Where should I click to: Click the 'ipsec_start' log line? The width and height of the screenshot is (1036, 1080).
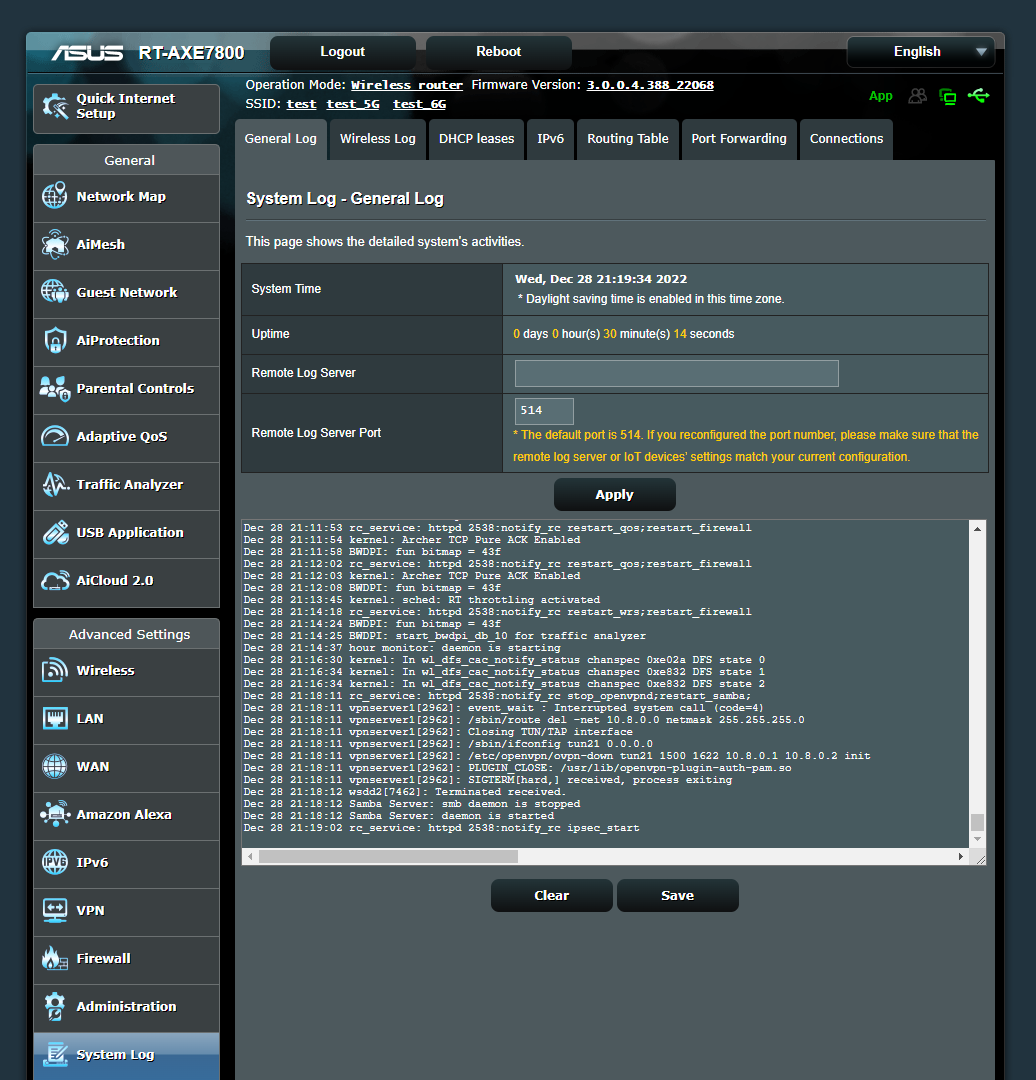(441, 828)
